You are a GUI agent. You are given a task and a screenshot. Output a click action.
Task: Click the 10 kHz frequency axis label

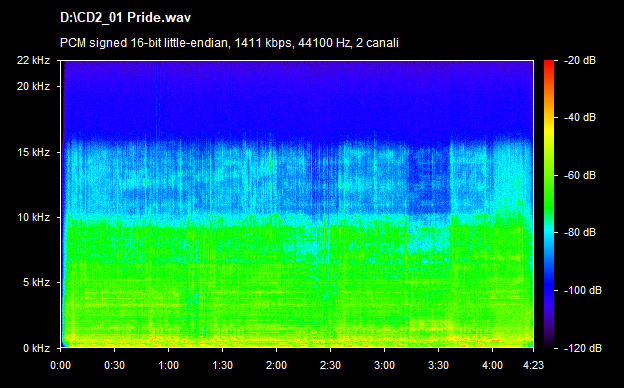tap(33, 217)
